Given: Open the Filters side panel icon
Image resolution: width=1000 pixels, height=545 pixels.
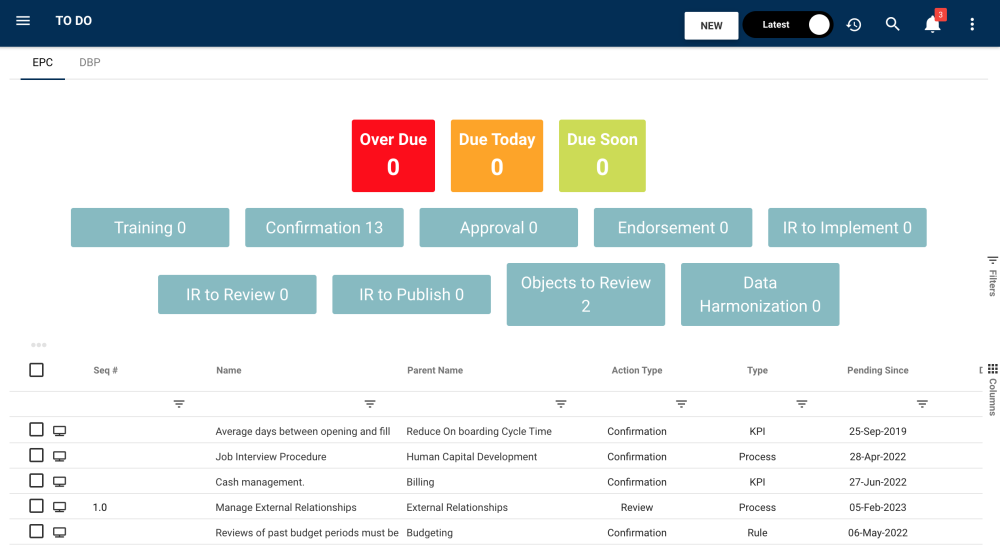Looking at the screenshot, I should click(992, 260).
